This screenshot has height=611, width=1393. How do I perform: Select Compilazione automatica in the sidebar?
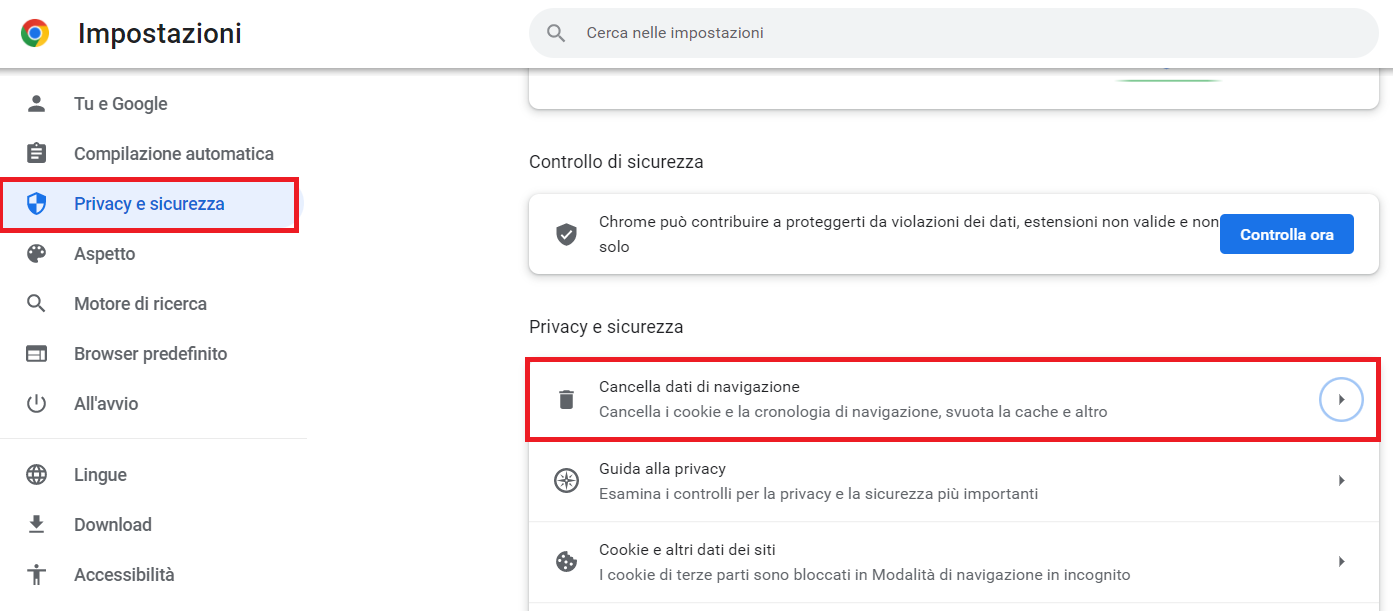[173, 153]
